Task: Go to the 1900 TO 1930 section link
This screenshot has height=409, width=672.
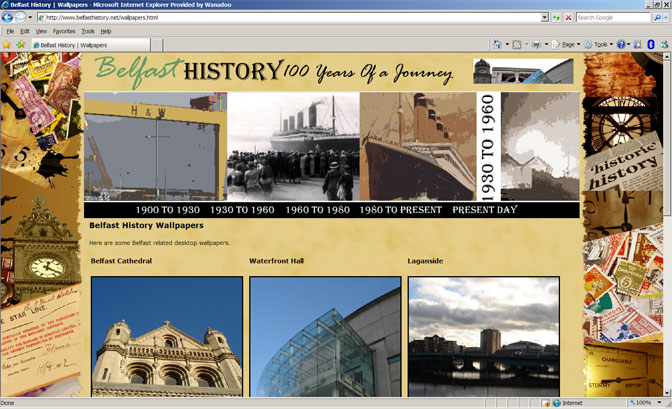Action: (x=167, y=211)
